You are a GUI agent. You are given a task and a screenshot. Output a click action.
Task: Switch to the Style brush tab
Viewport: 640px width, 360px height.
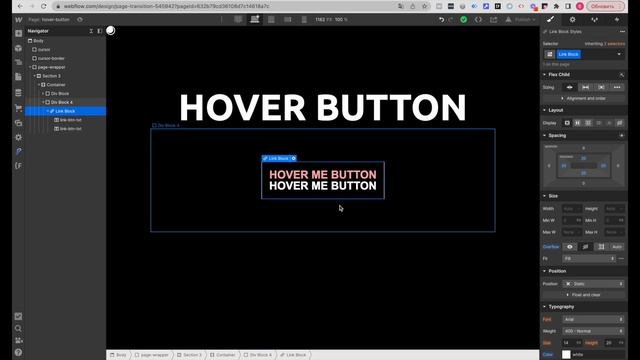[551, 19]
